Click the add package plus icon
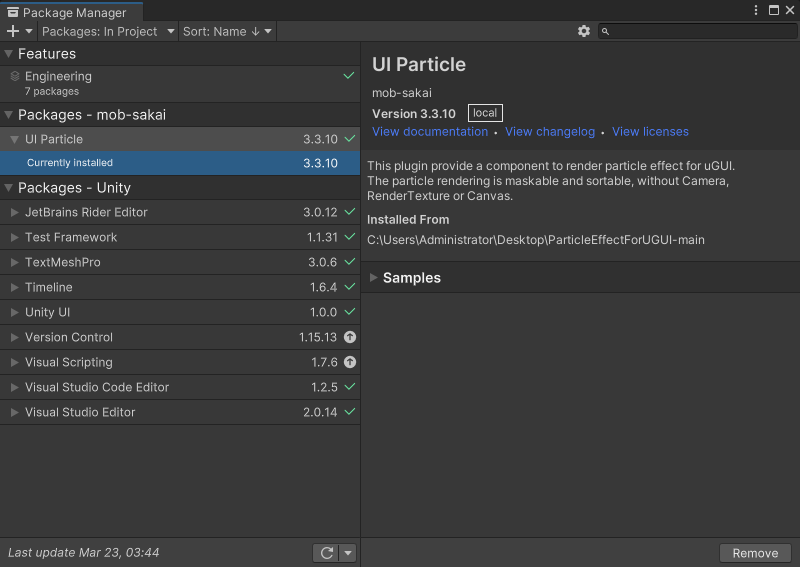The width and height of the screenshot is (800, 567). (x=13, y=31)
